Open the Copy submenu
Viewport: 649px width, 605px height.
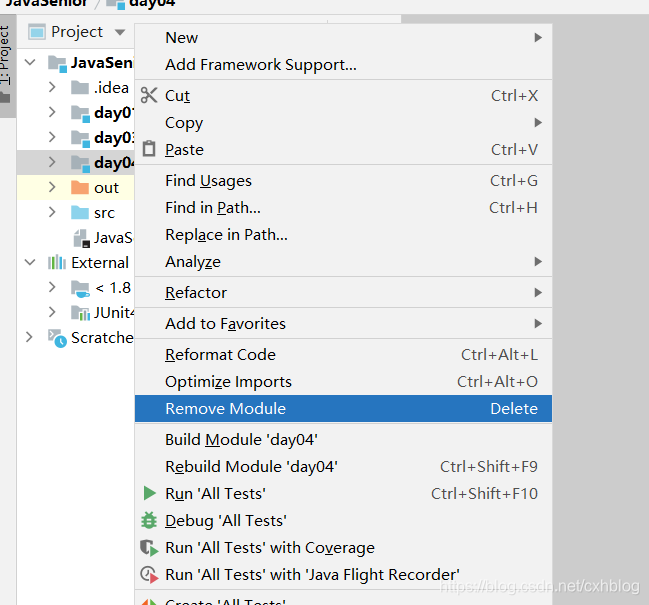(x=343, y=122)
